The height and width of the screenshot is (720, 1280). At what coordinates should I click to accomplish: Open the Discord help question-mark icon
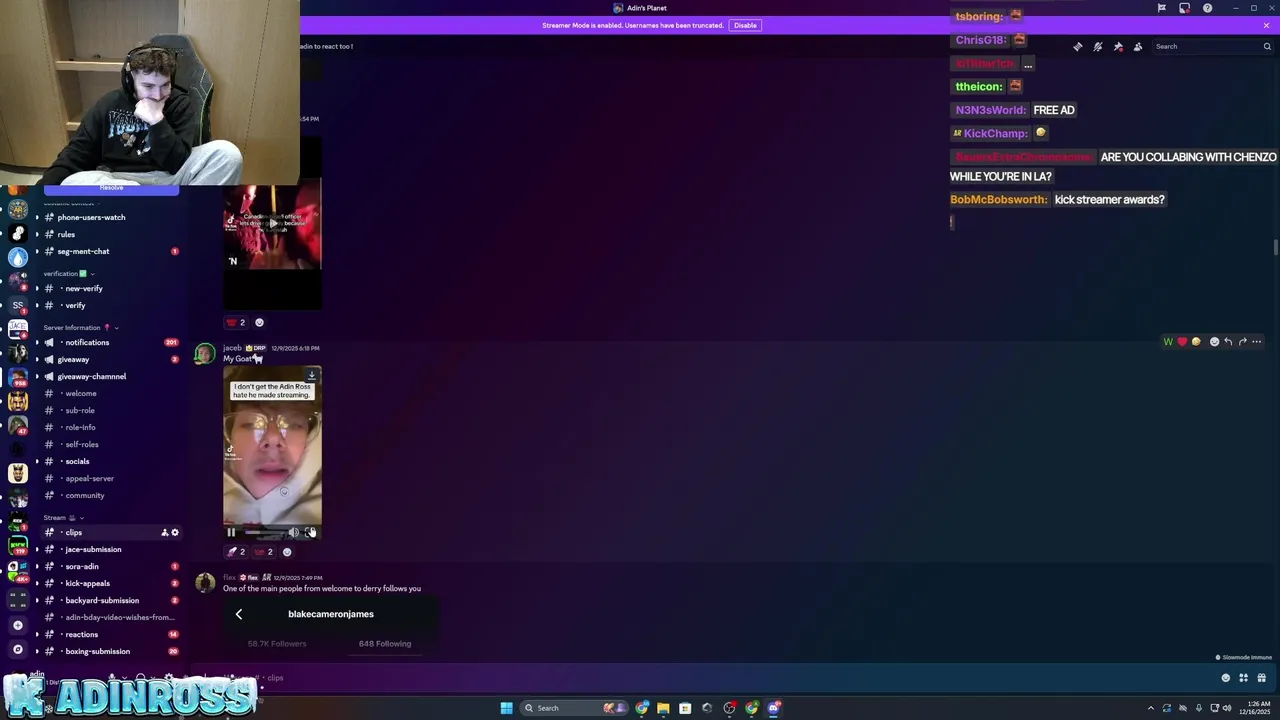click(1208, 8)
